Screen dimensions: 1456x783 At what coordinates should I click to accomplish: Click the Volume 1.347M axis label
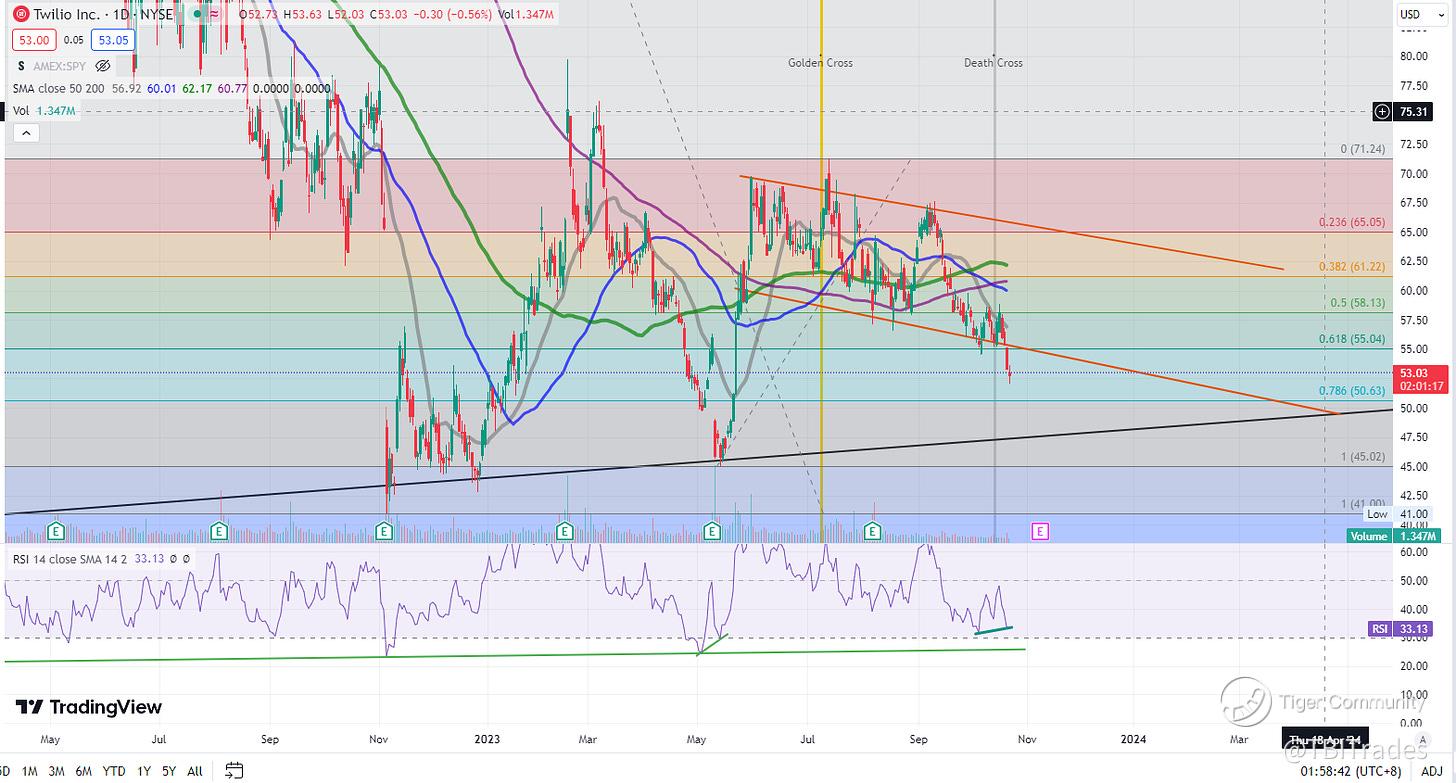[x=1393, y=536]
